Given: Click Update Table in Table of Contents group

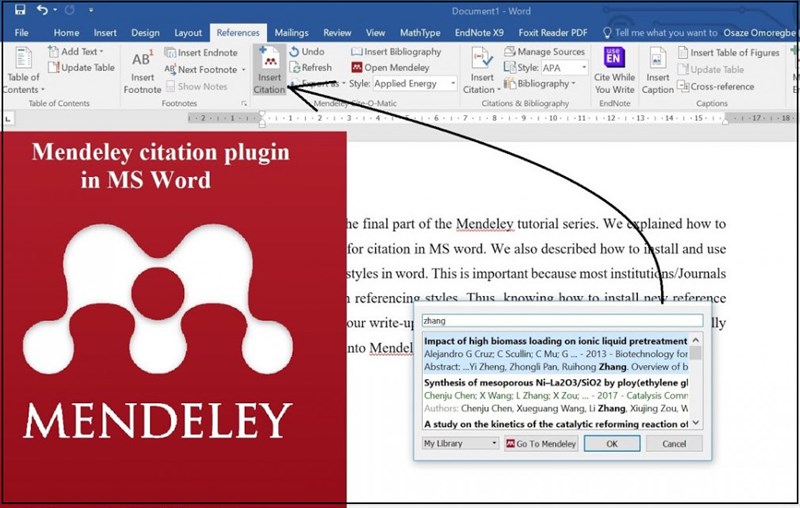Looking at the screenshot, I should tap(81, 67).
